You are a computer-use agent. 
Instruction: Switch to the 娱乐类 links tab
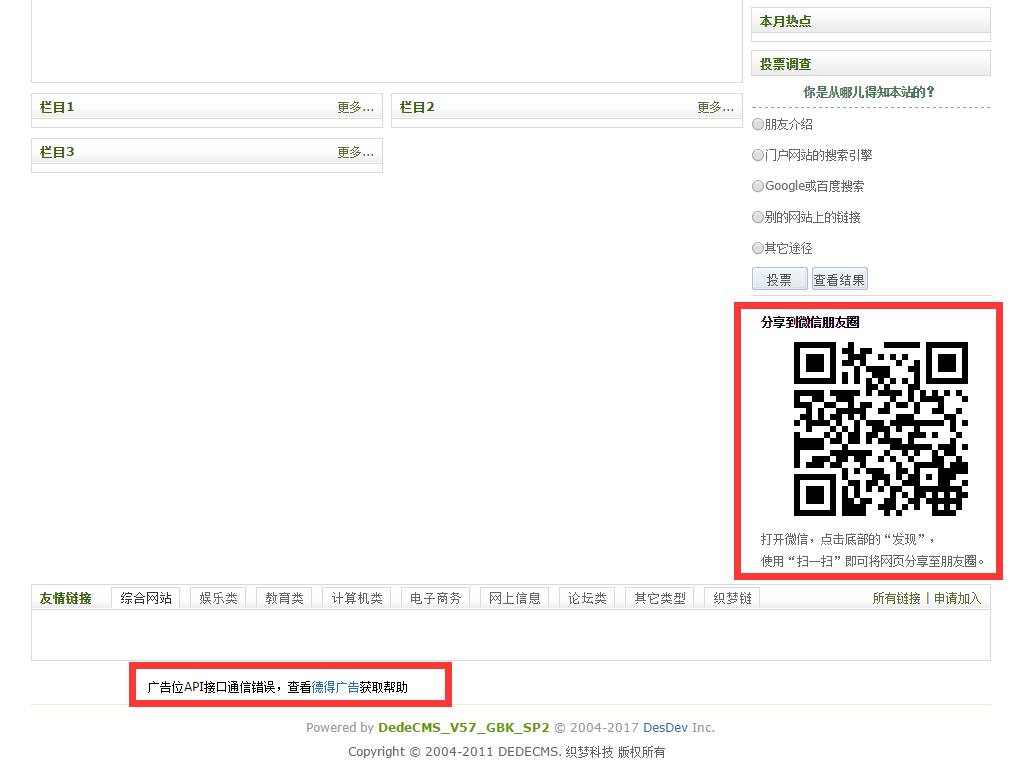click(x=218, y=598)
